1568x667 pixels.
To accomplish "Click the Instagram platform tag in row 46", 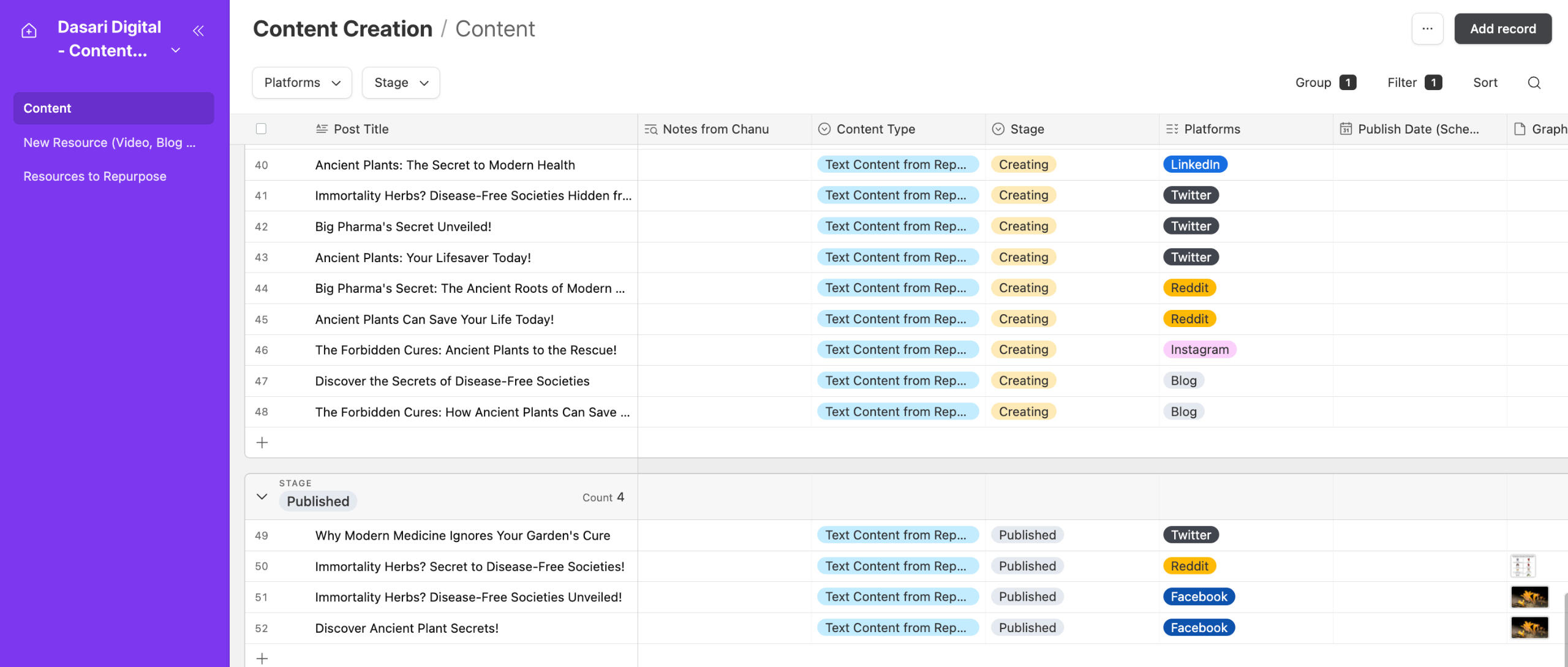I will pyautogui.click(x=1199, y=350).
